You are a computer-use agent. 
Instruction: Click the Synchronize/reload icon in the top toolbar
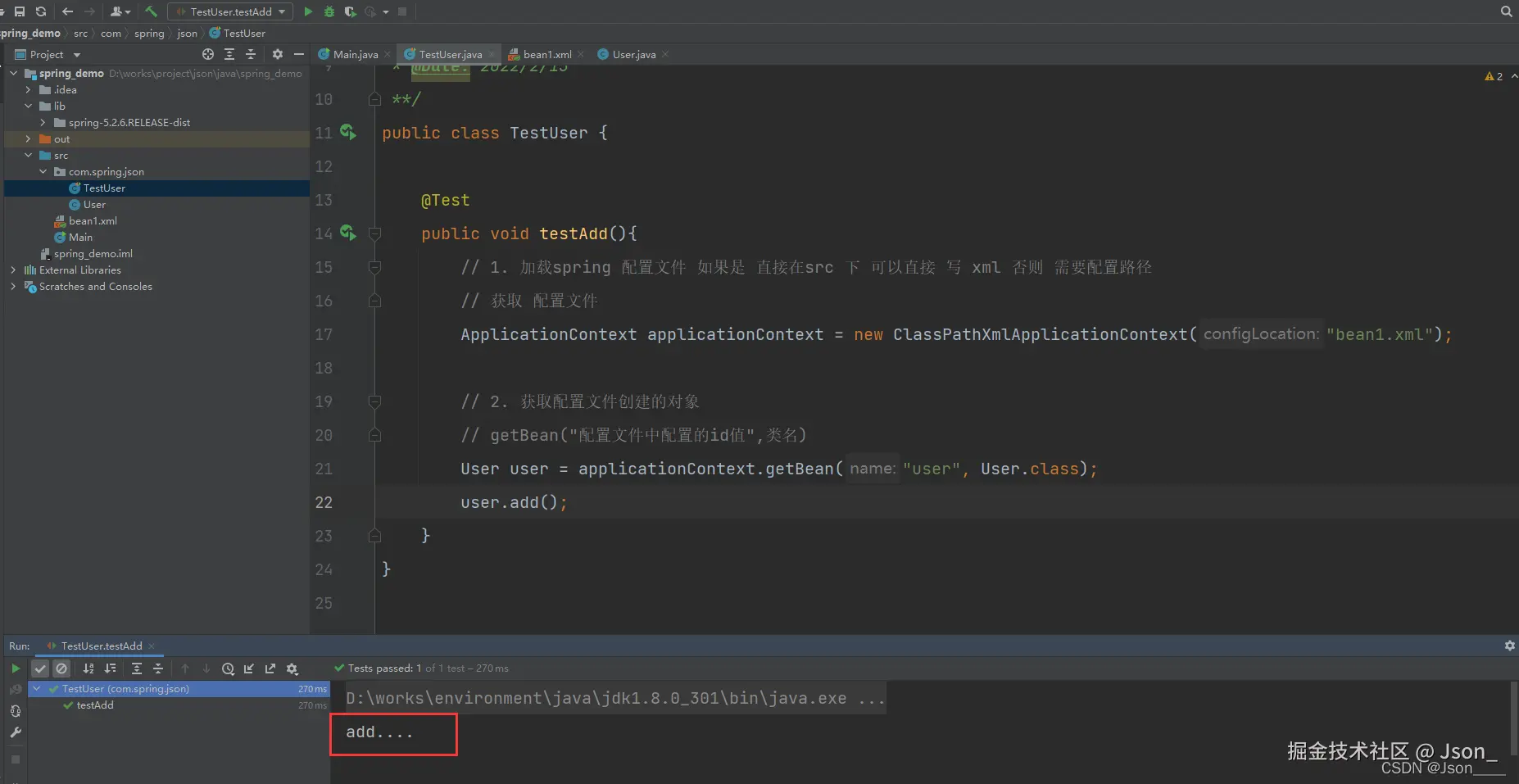[41, 11]
